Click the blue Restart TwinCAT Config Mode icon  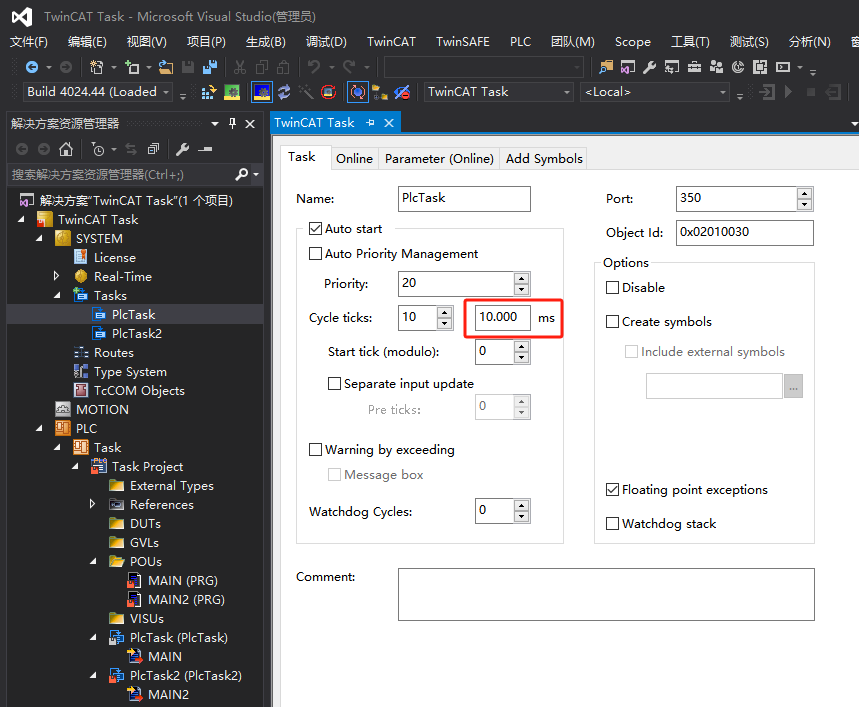pos(262,92)
